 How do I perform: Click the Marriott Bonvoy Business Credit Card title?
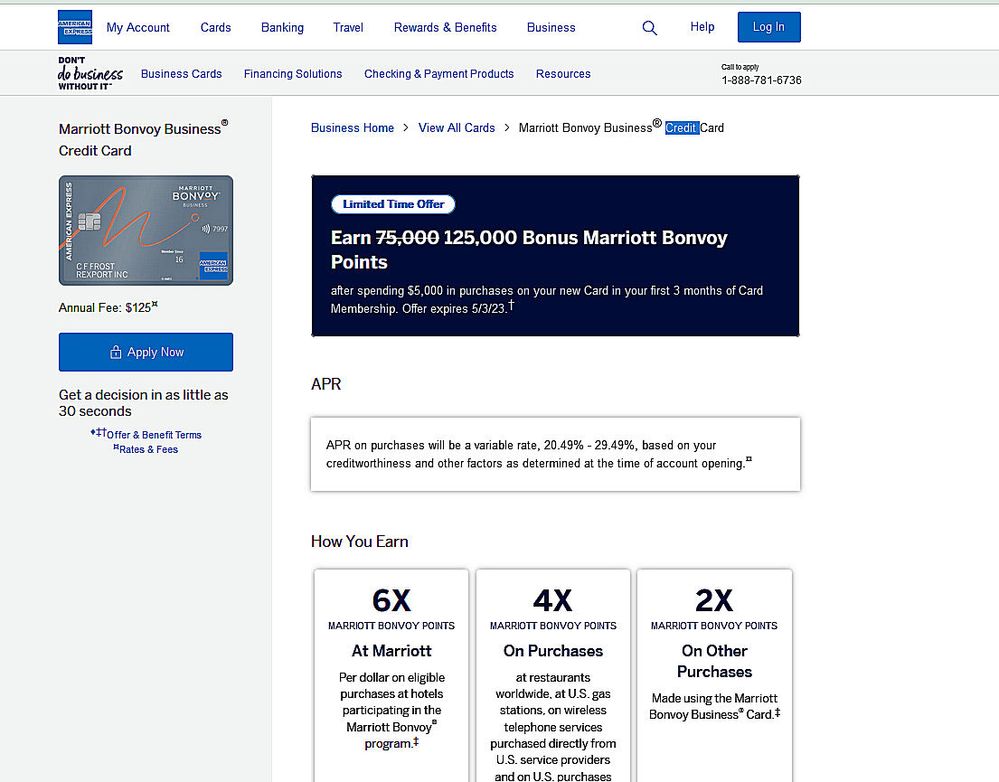(x=143, y=138)
